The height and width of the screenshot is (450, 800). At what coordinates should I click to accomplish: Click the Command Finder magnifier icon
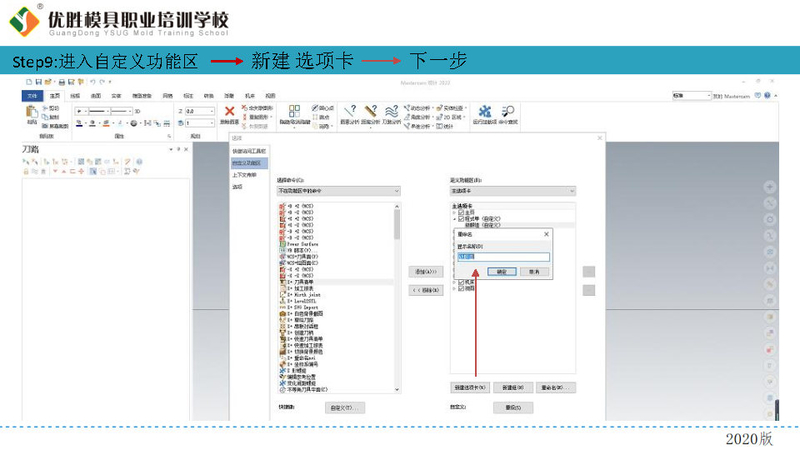tap(508, 111)
